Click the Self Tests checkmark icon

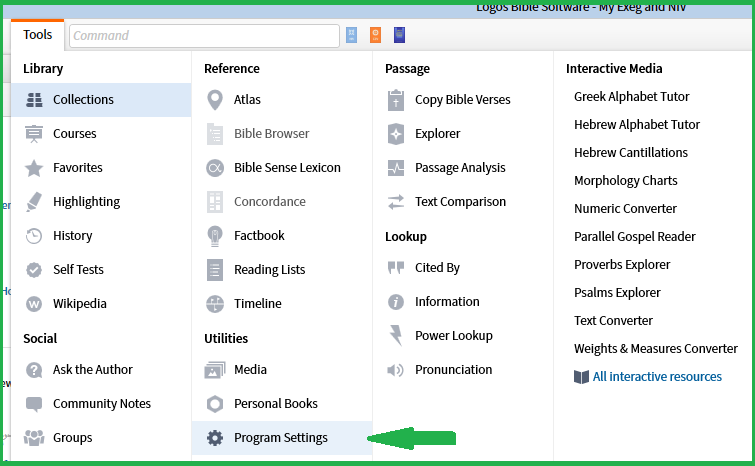34,270
